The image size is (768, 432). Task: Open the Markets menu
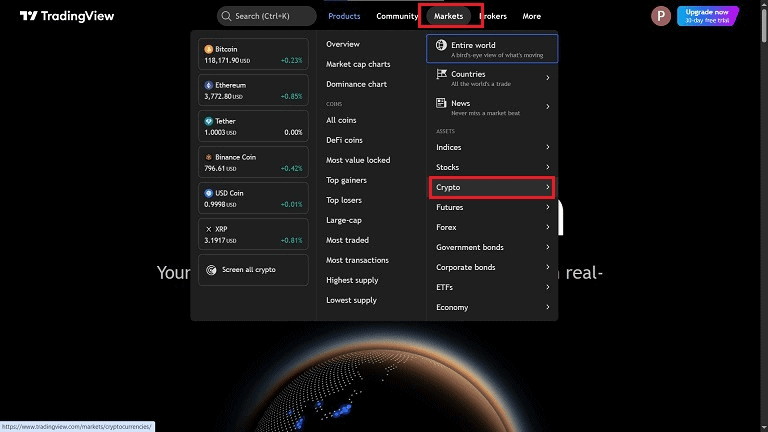click(448, 16)
